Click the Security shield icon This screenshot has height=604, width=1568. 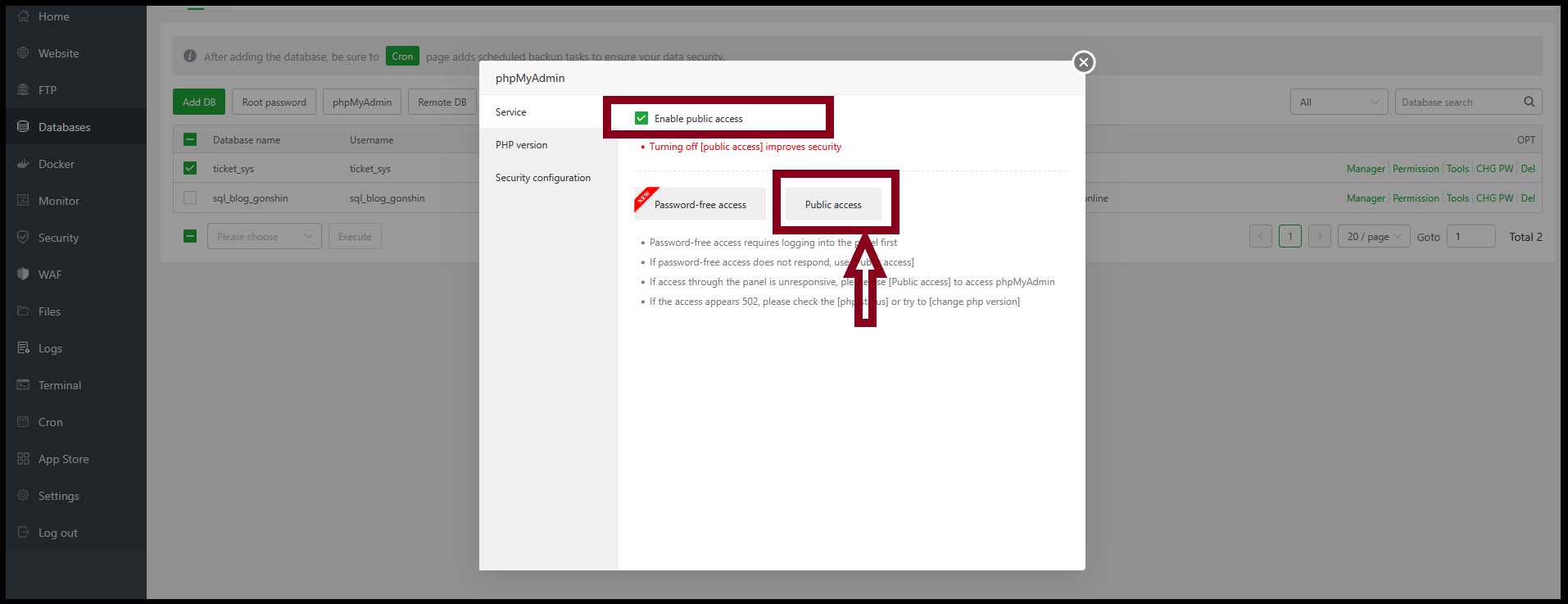click(23, 238)
